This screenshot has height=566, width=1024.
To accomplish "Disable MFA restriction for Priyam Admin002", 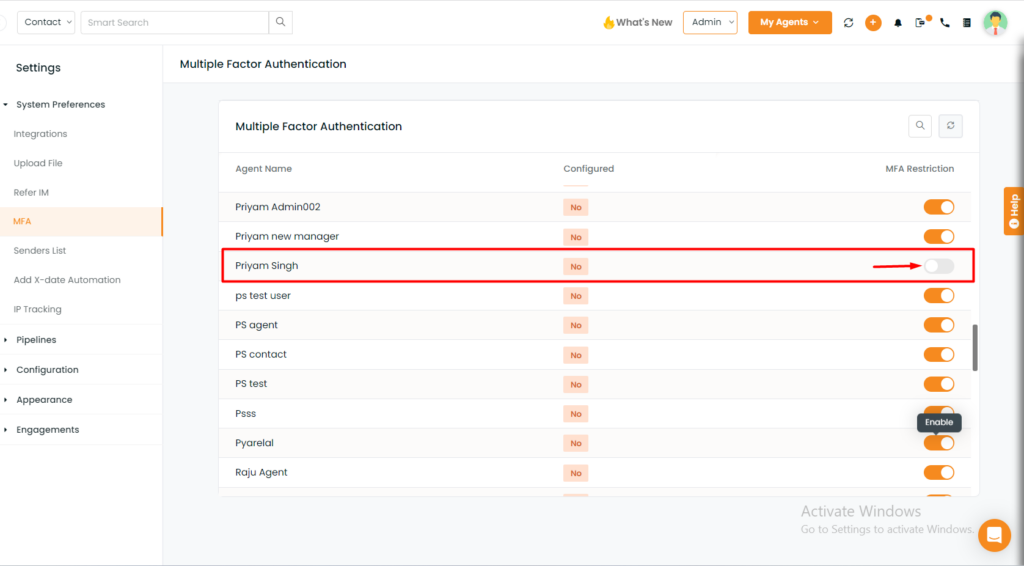I will click(x=938, y=208).
